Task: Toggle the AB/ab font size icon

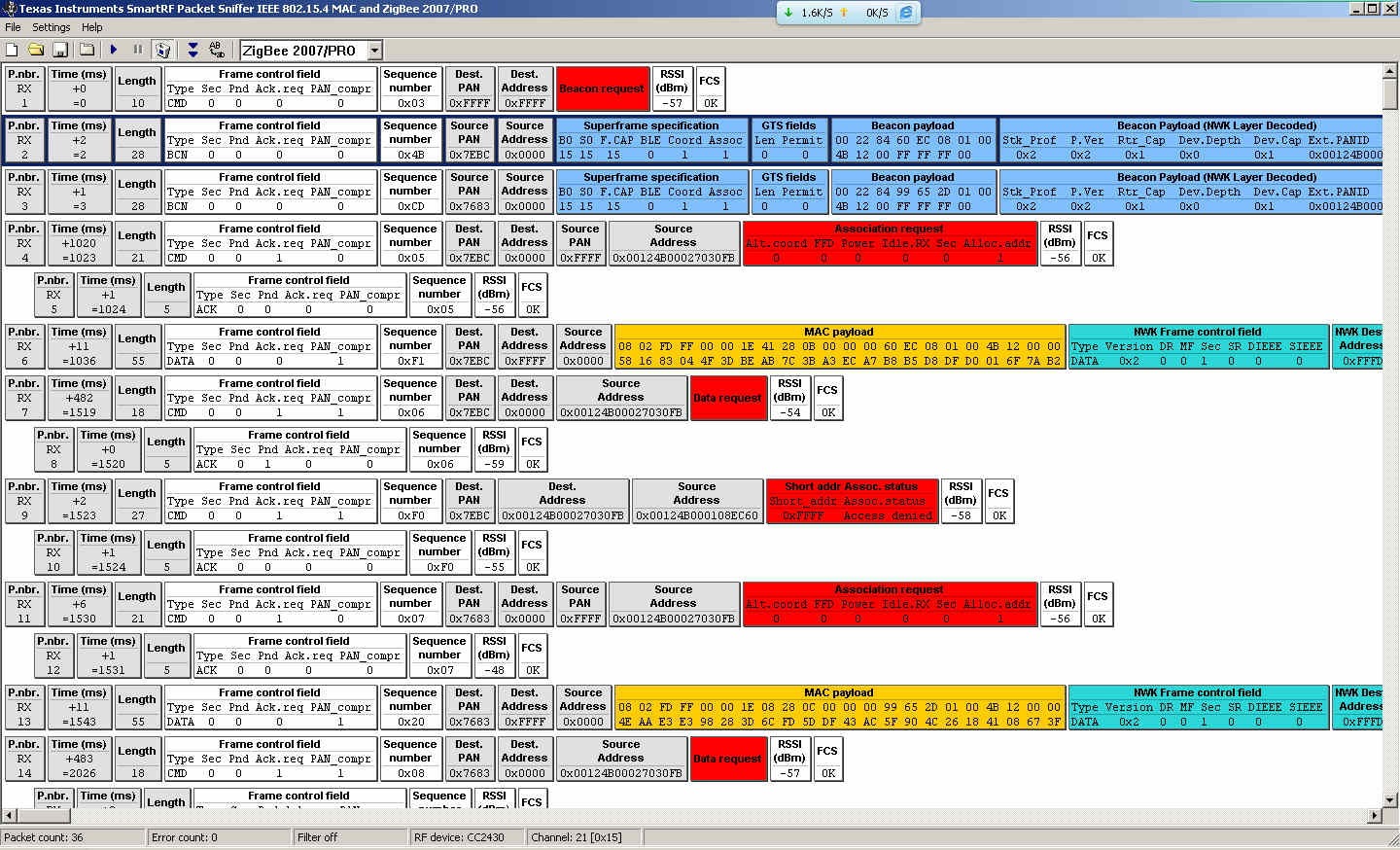Action: coord(217,50)
